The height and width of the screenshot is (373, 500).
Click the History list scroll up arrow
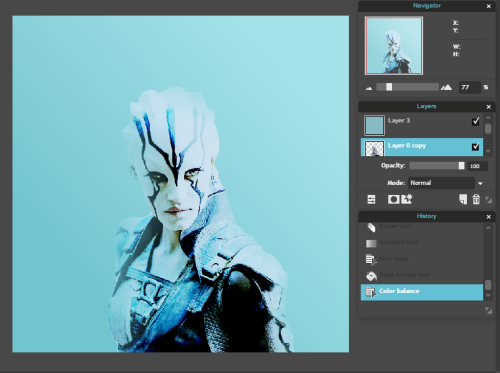(x=488, y=228)
